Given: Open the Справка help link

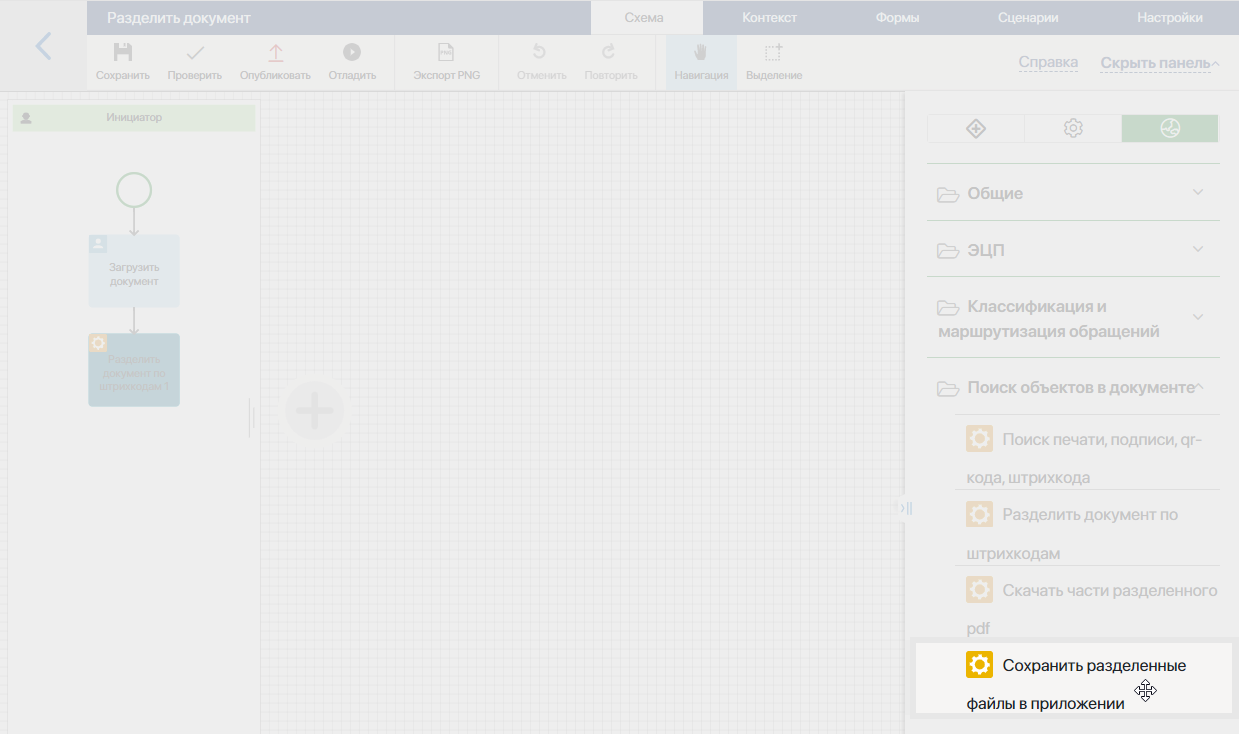Looking at the screenshot, I should [1047, 62].
